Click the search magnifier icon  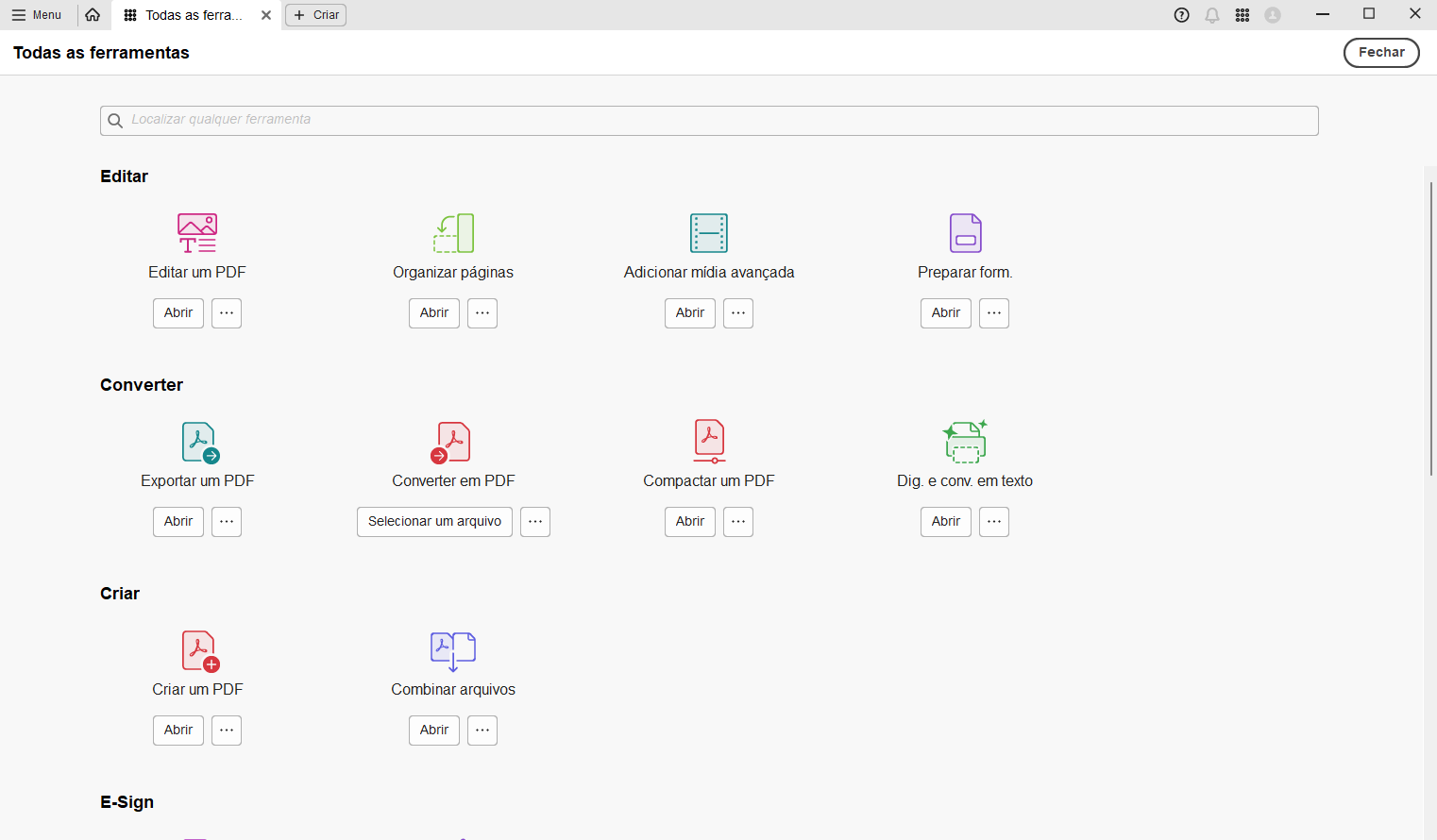[115, 121]
